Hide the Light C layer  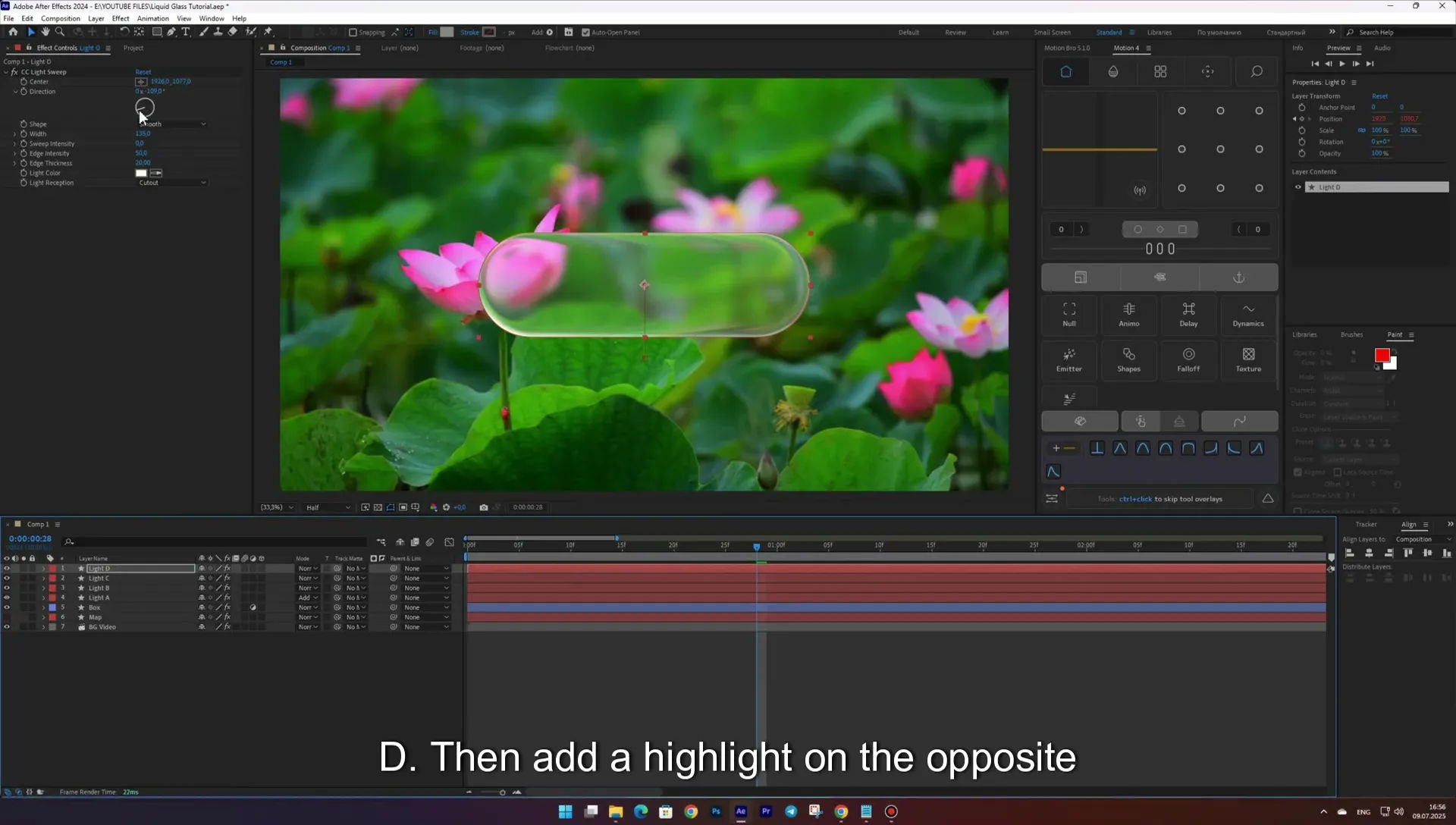tap(7, 579)
